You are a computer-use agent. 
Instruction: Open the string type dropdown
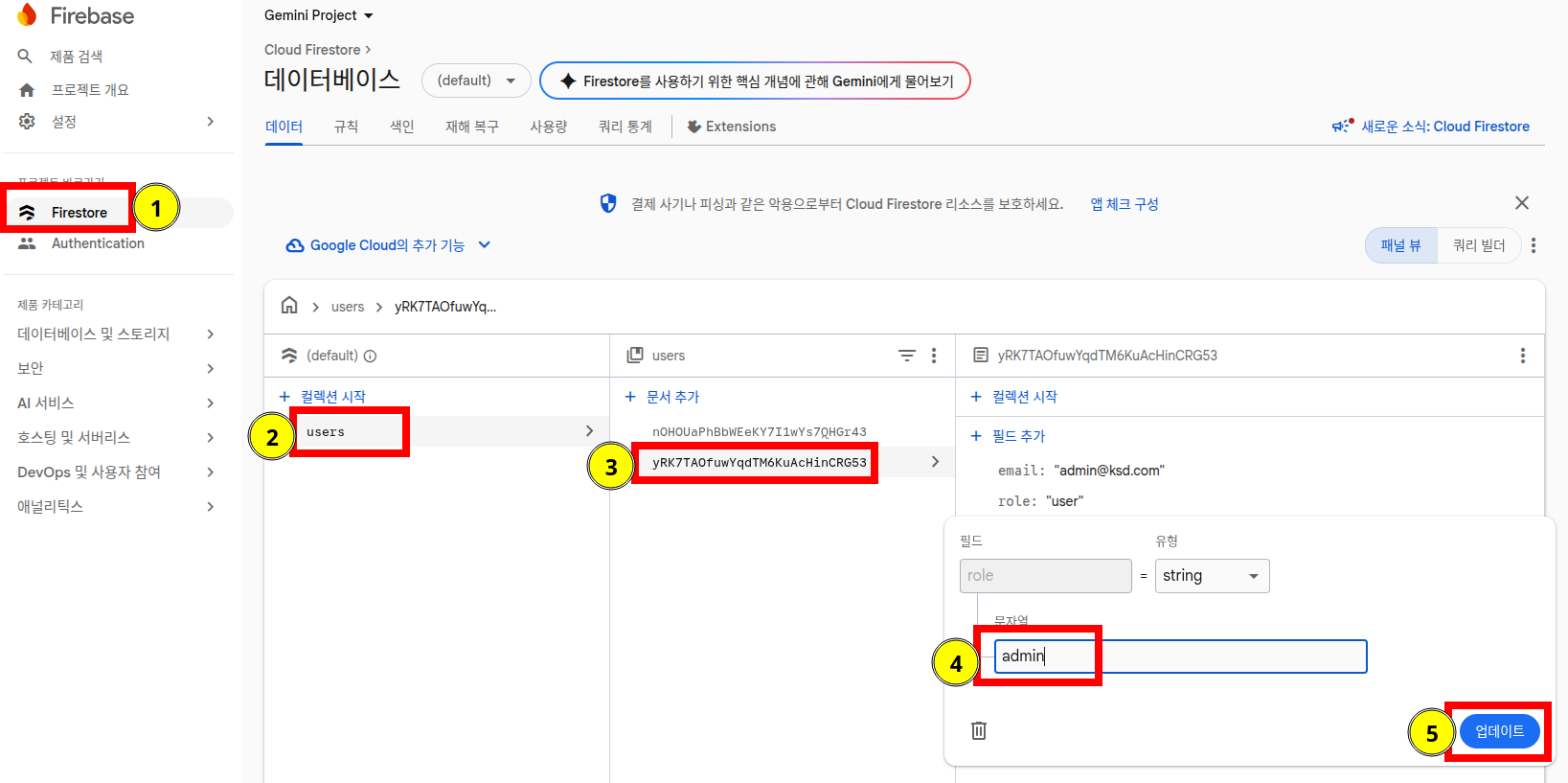tap(1212, 576)
